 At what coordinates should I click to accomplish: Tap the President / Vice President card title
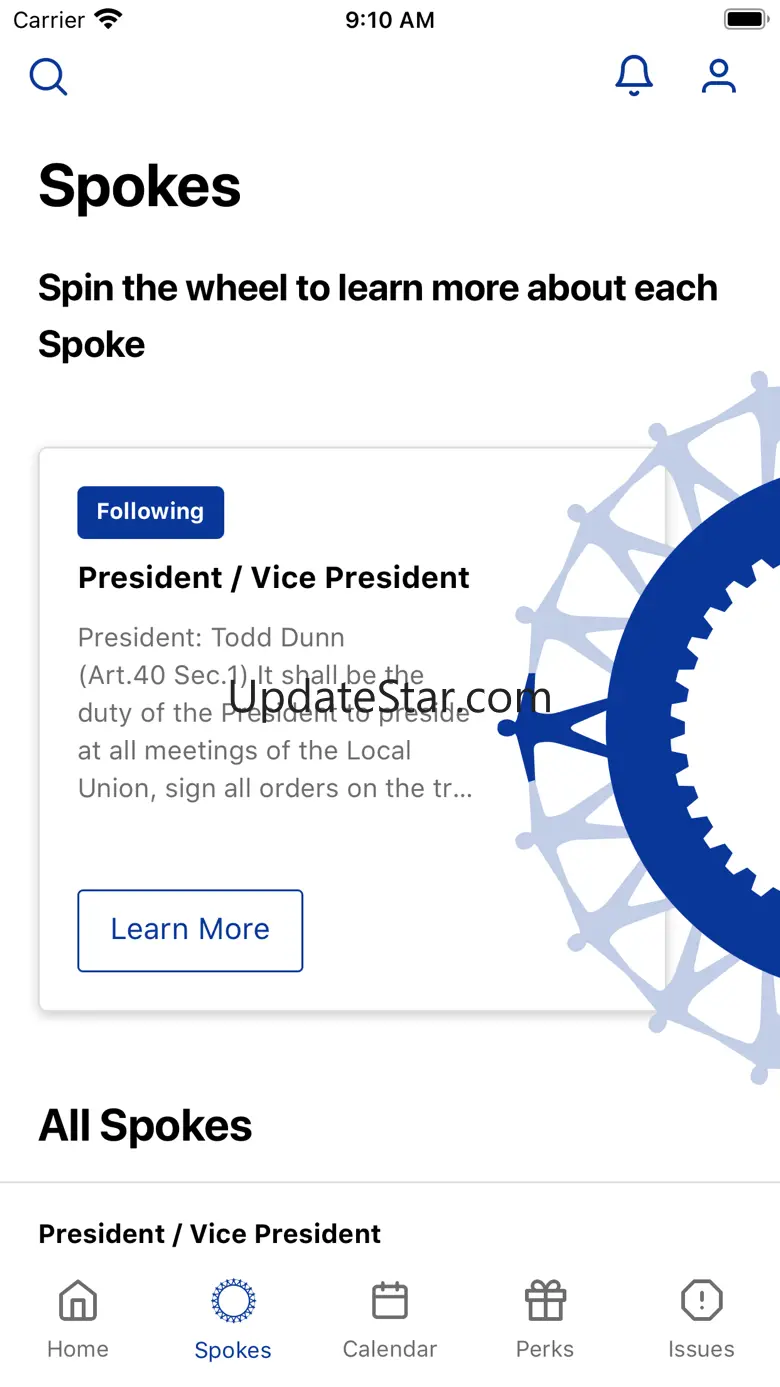coord(274,578)
